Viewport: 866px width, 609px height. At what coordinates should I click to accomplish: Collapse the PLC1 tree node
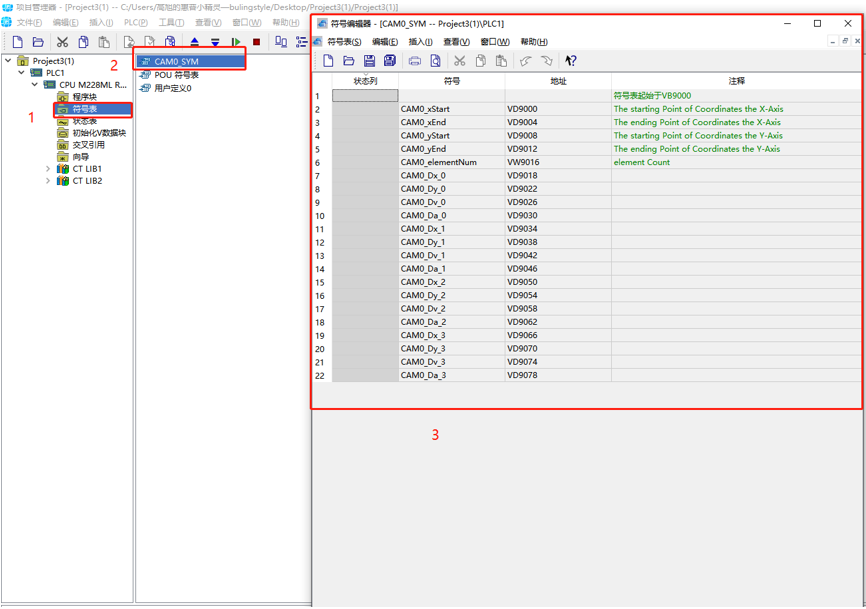(x=22, y=72)
